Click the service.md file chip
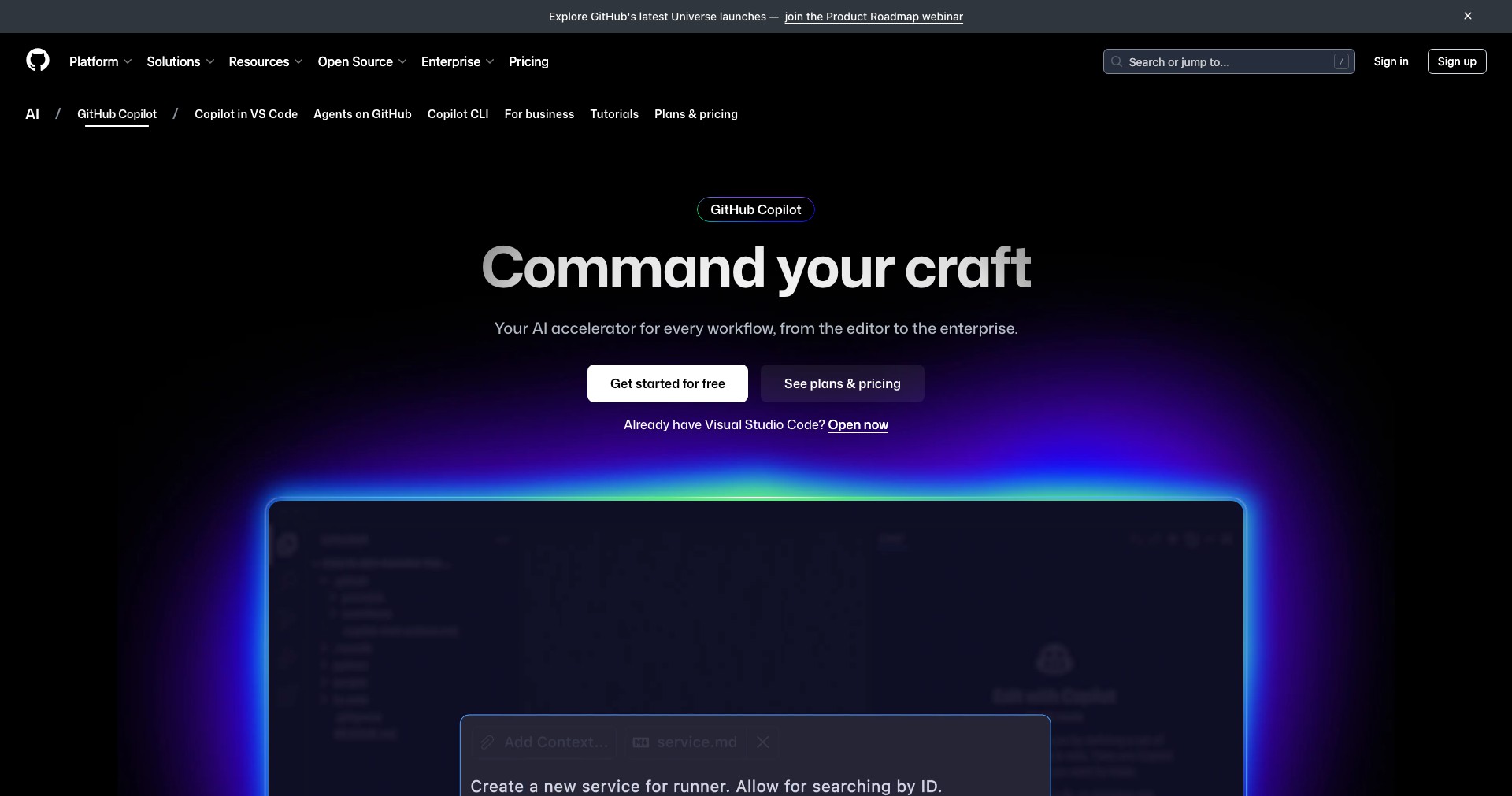1512x796 pixels. click(x=686, y=742)
